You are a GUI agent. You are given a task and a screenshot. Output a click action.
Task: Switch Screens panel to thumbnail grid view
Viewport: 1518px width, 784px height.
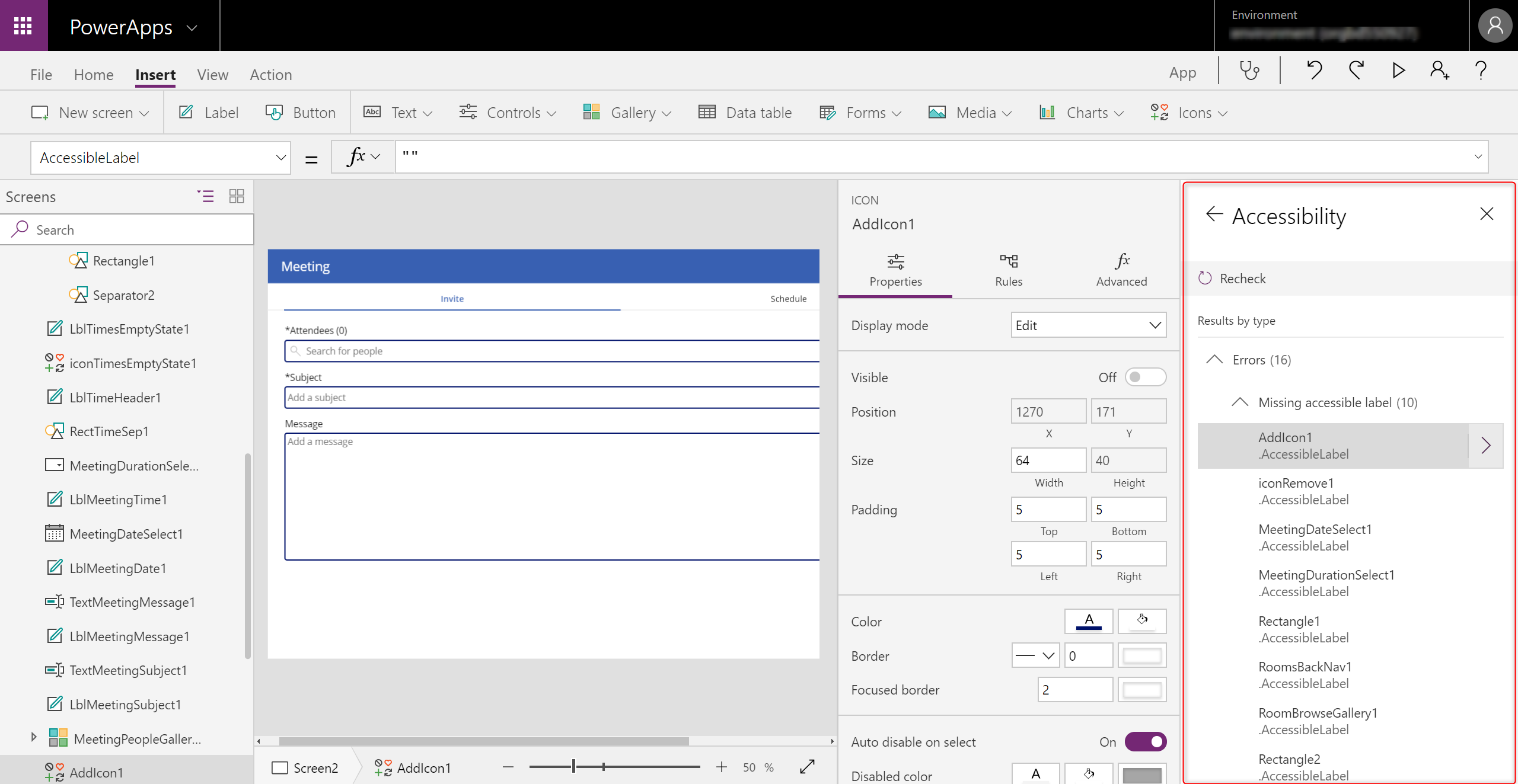(x=236, y=196)
